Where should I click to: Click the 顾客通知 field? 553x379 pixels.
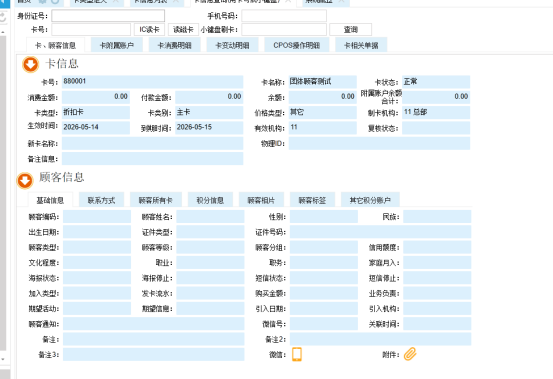coord(153,324)
